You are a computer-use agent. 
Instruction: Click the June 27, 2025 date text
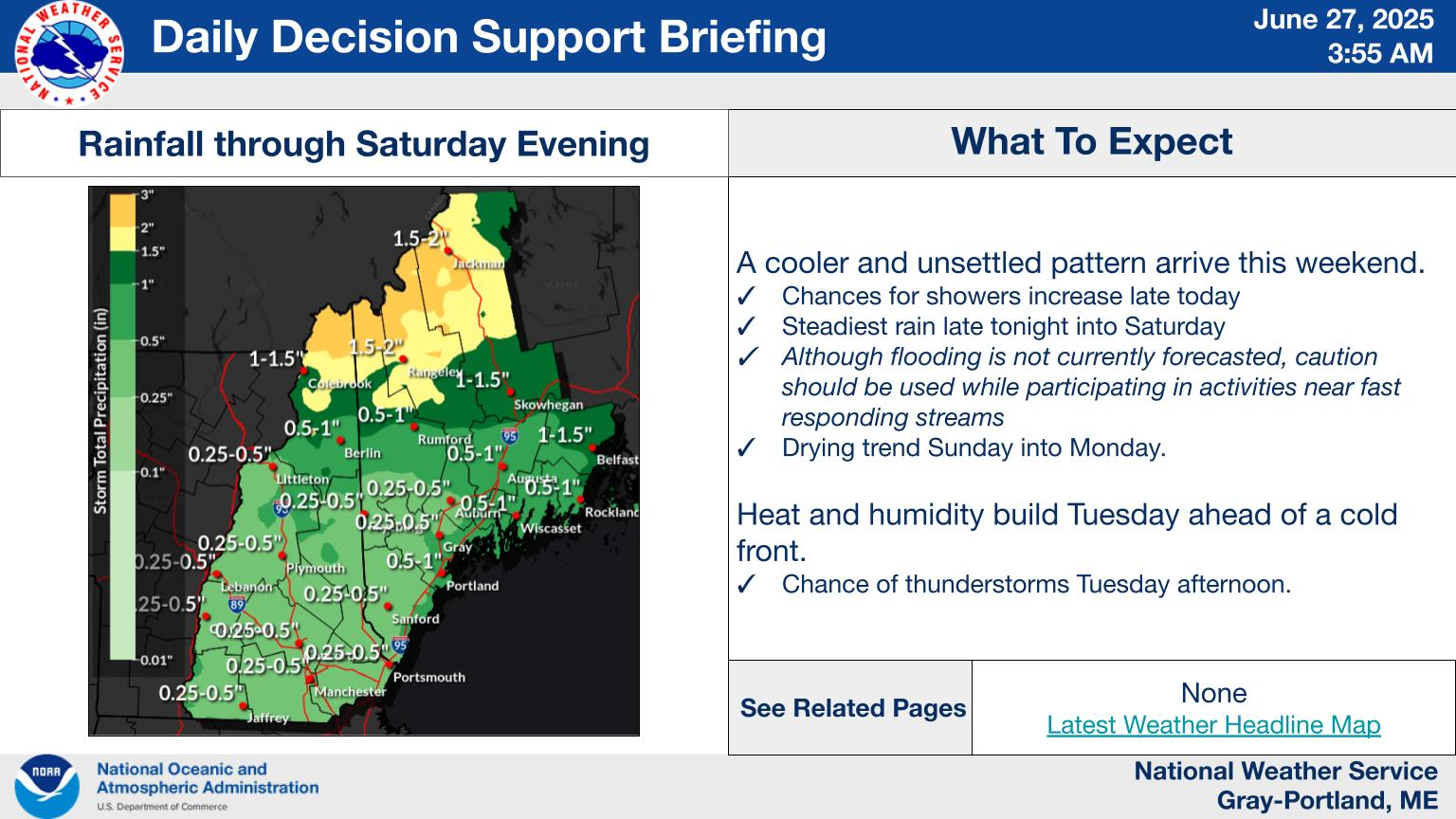[x=1343, y=19]
